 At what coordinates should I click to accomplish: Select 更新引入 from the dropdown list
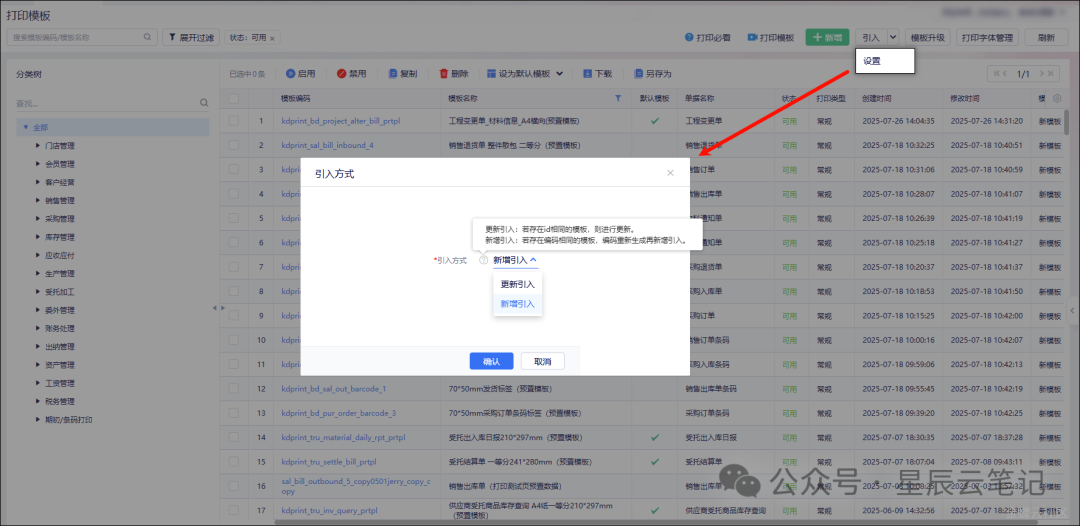pyautogui.click(x=517, y=285)
